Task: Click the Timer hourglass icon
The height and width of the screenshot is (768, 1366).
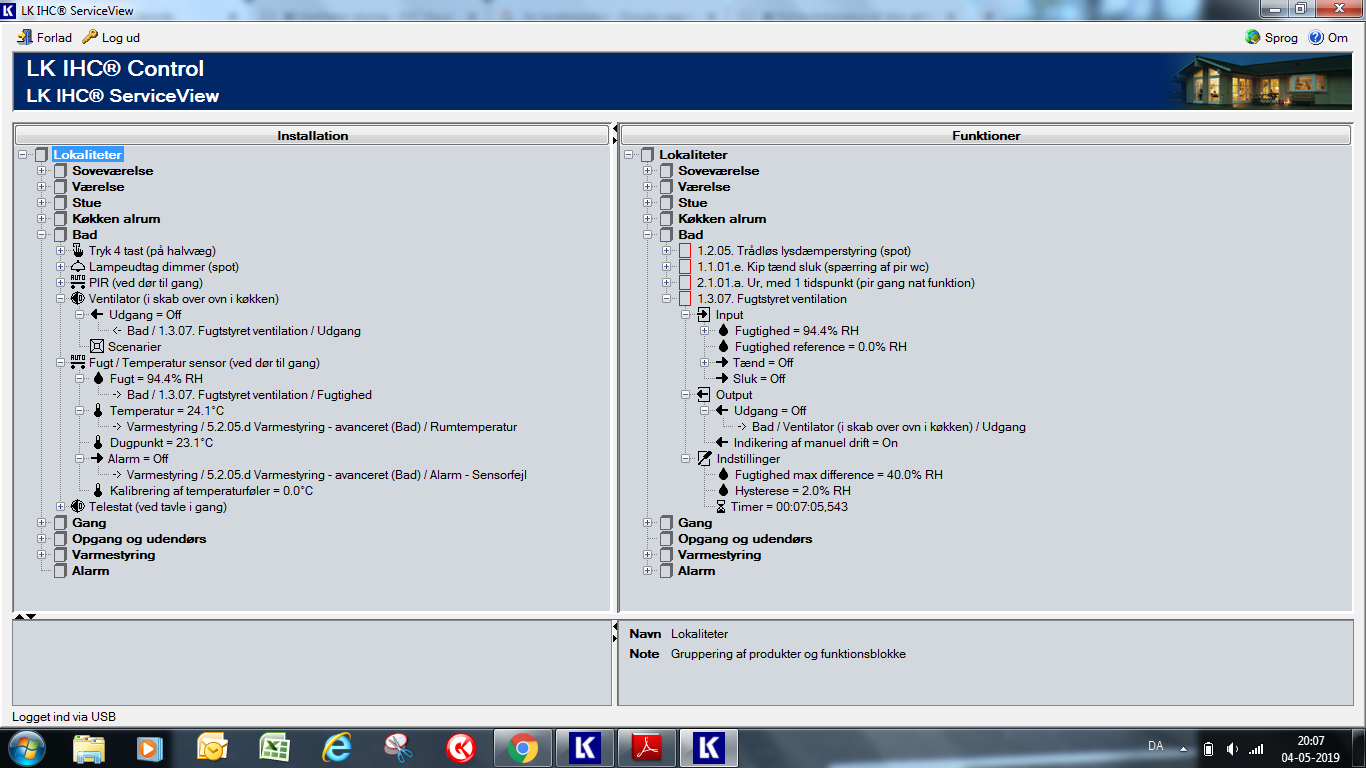Action: pos(721,507)
